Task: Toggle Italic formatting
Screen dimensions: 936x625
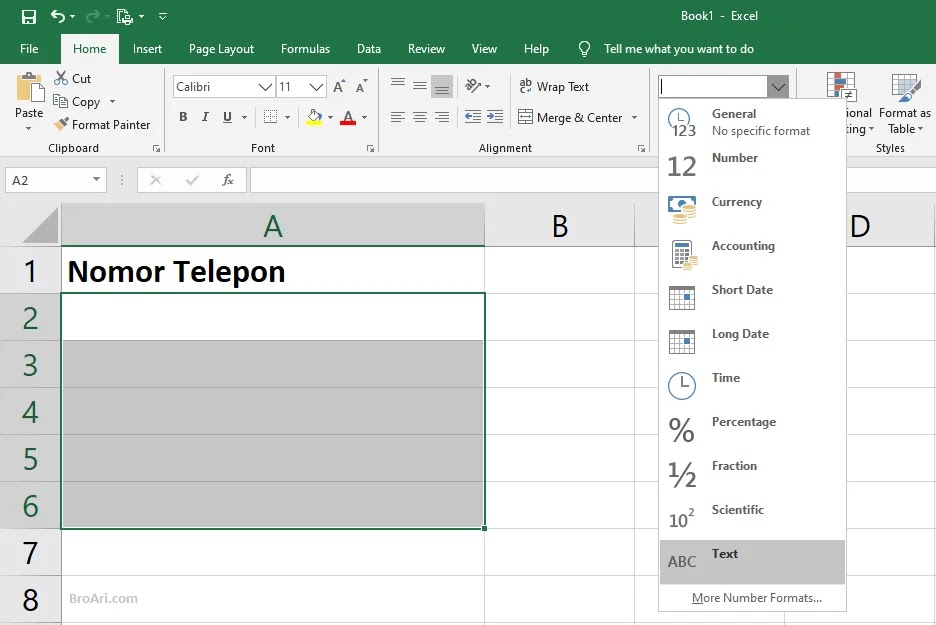Action: 205,117
